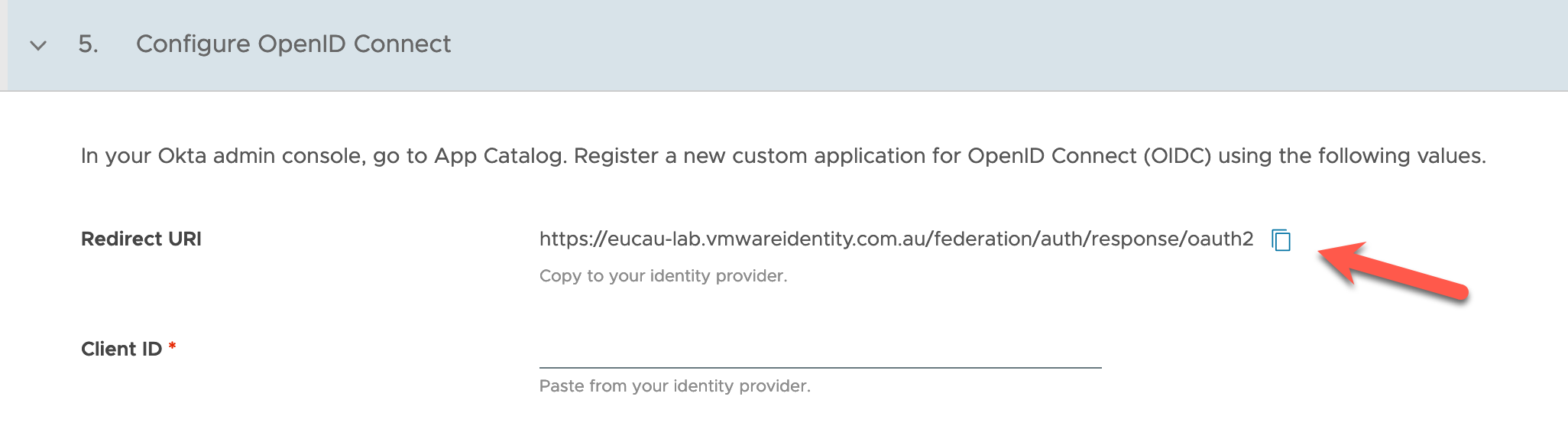The width and height of the screenshot is (1568, 439).
Task: Click "oauth2" at the end of the URL
Action: (x=1220, y=239)
